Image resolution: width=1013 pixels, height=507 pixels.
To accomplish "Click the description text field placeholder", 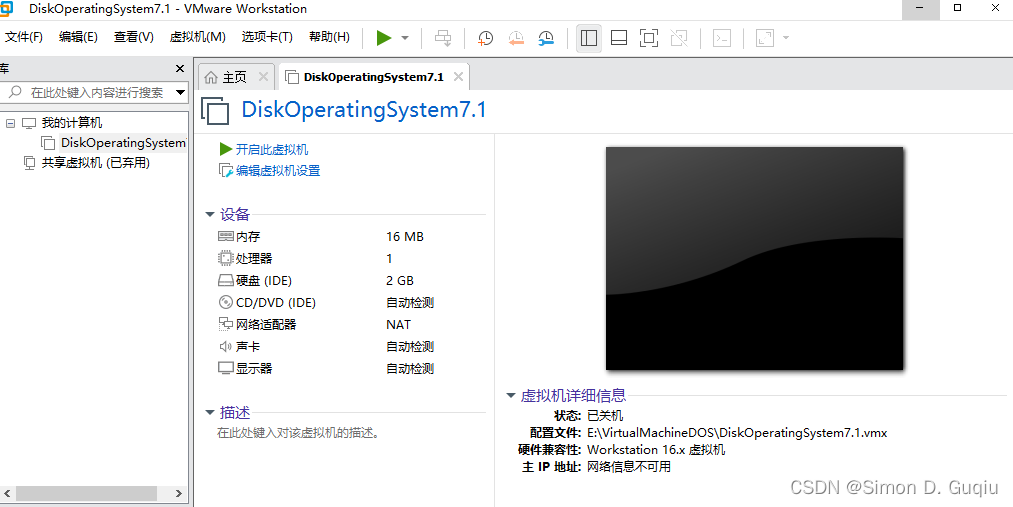I will point(298,433).
